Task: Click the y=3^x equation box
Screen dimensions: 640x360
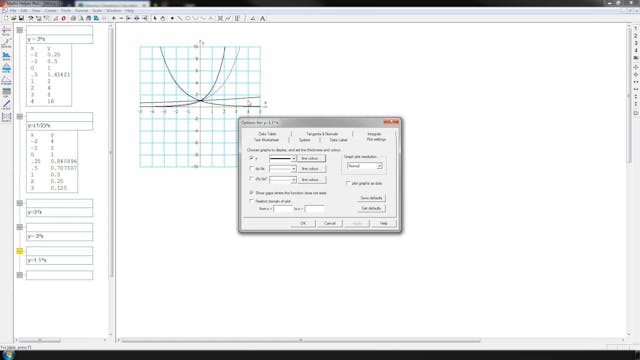Action: tap(60, 212)
